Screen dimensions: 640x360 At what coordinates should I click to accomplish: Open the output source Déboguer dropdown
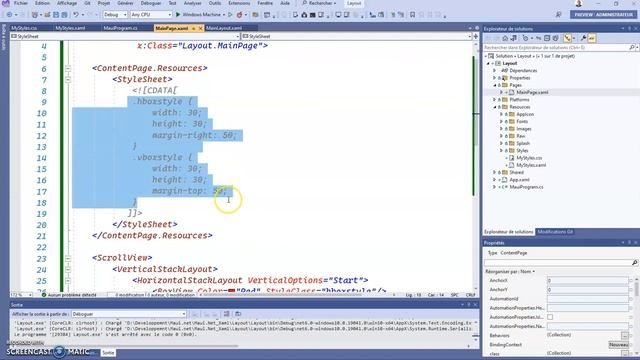pyautogui.click(x=129, y=314)
